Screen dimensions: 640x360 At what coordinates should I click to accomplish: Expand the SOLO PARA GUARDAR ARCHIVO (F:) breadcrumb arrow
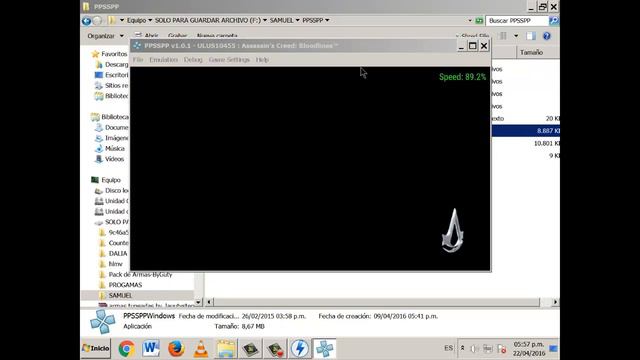(265, 20)
